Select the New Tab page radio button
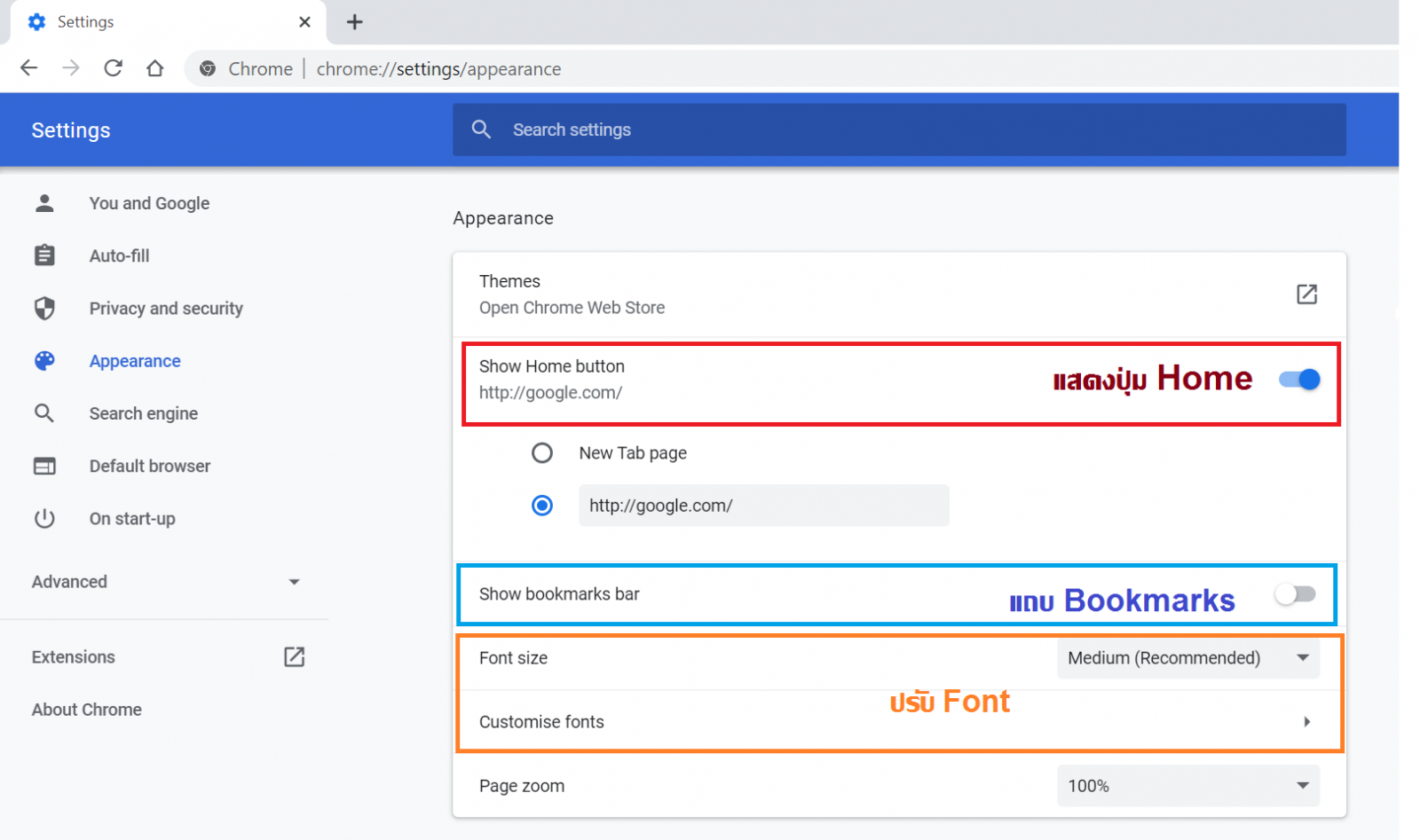The image size is (1420, 840). (x=542, y=453)
